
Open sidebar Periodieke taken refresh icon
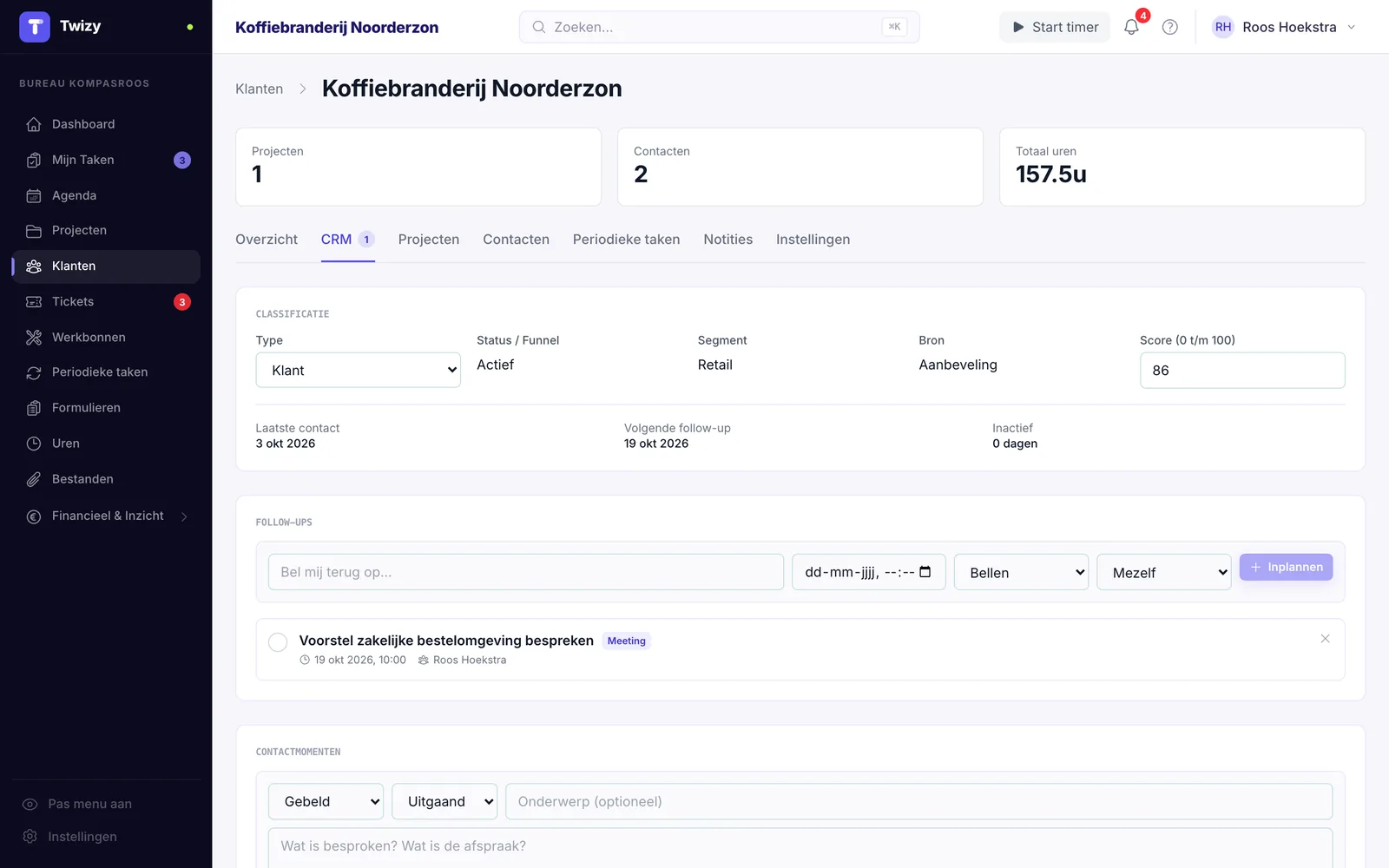(x=34, y=372)
